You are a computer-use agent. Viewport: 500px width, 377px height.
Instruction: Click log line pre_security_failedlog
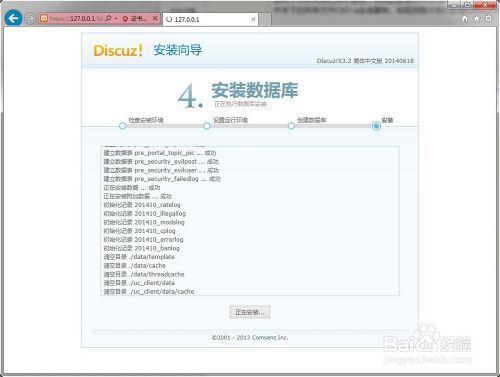(x=162, y=179)
